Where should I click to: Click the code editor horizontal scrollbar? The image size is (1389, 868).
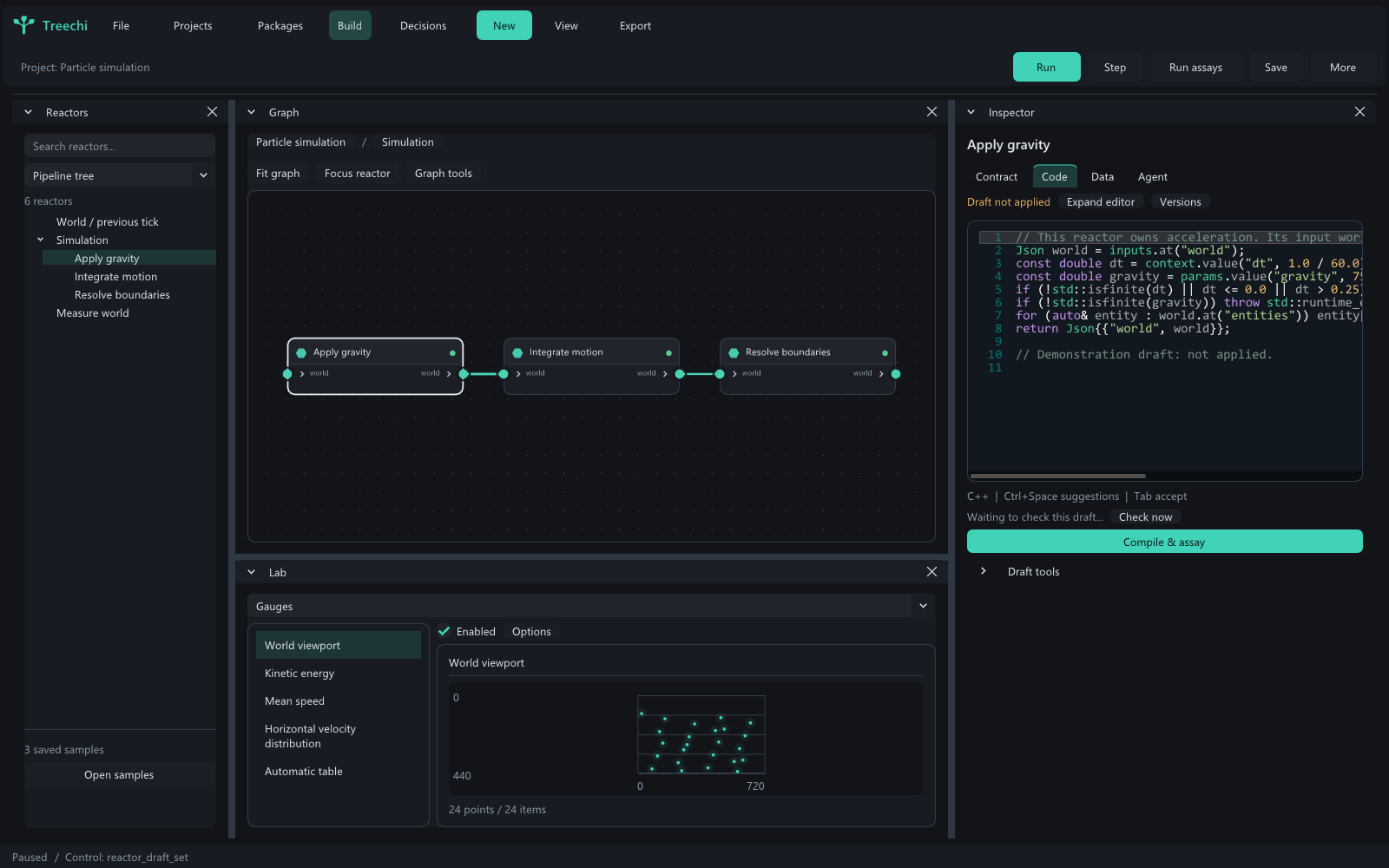(x=1057, y=476)
